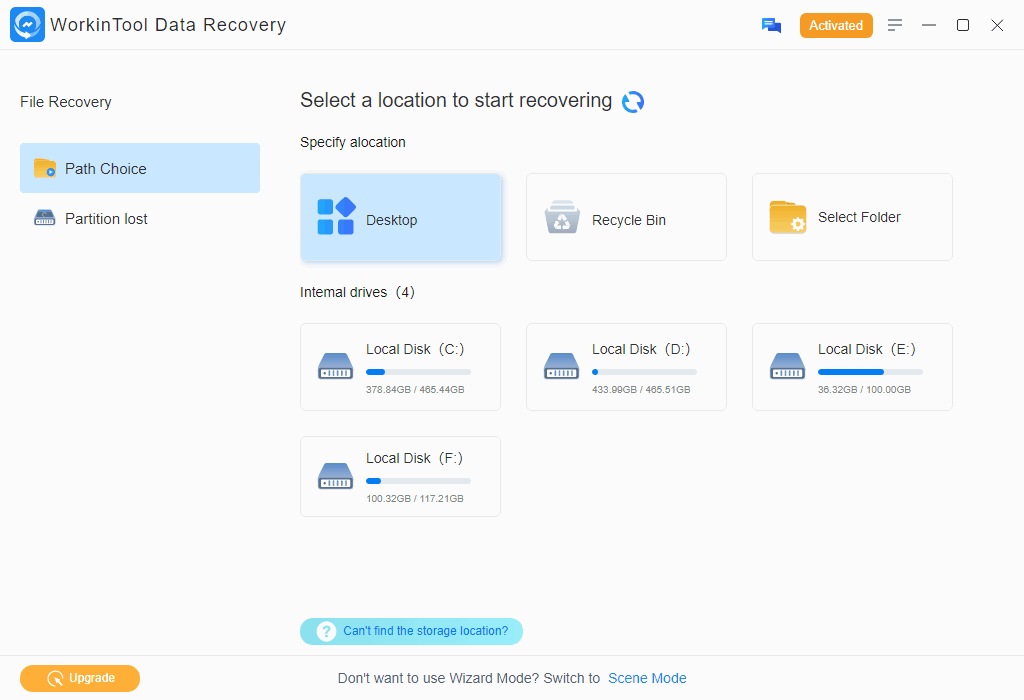Open the hamburger menu in title bar
Screen dimensions: 1024x700
[x=895, y=26]
